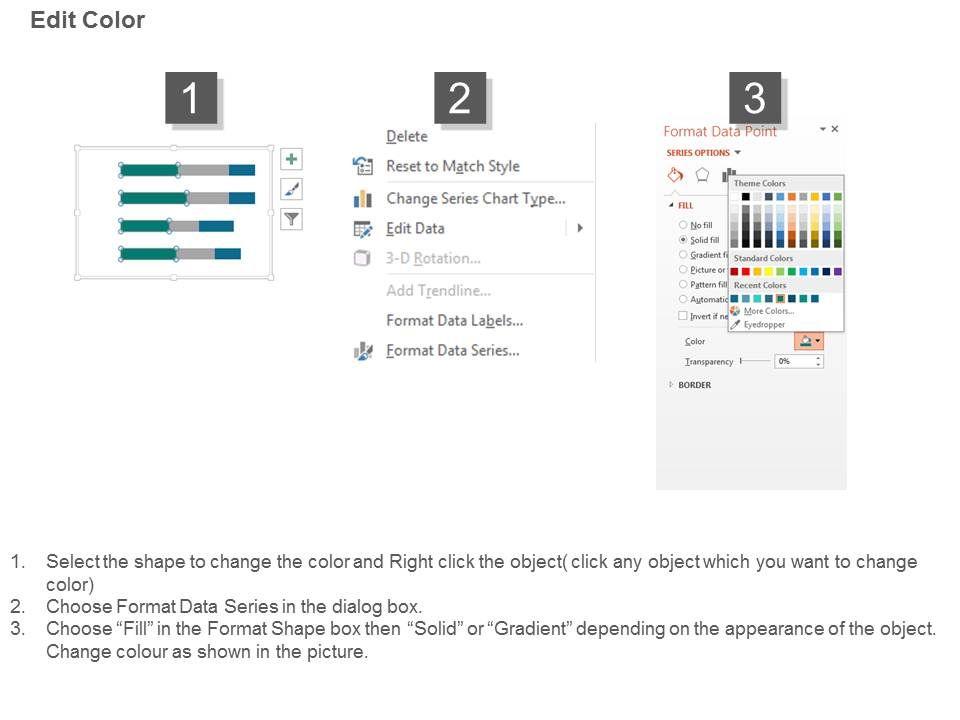Click the Eyedropper tool in color menu
The height and width of the screenshot is (720, 960).
763,324
